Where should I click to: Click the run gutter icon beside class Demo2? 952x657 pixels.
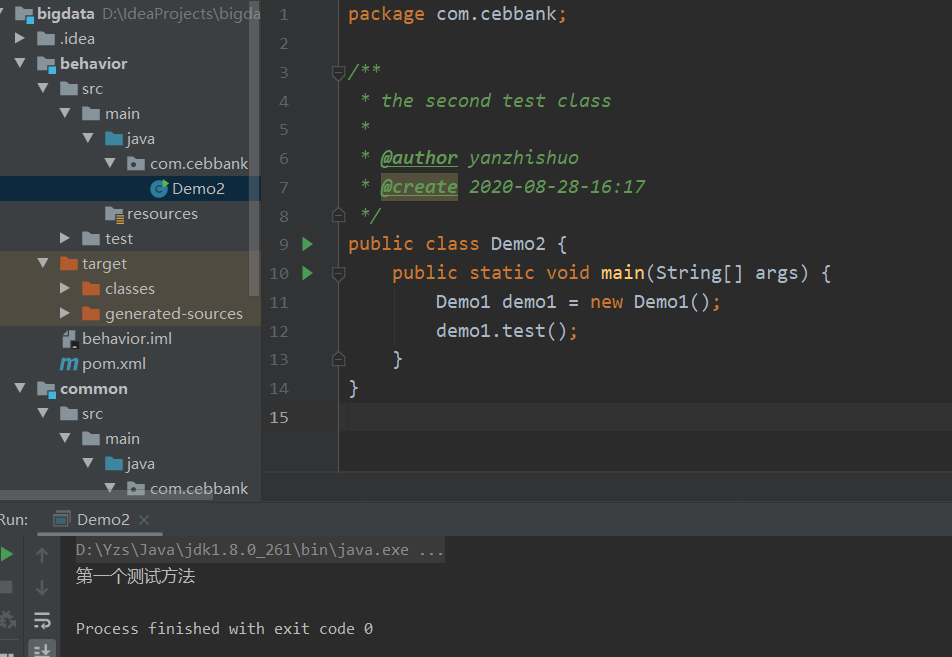pyautogui.click(x=308, y=244)
